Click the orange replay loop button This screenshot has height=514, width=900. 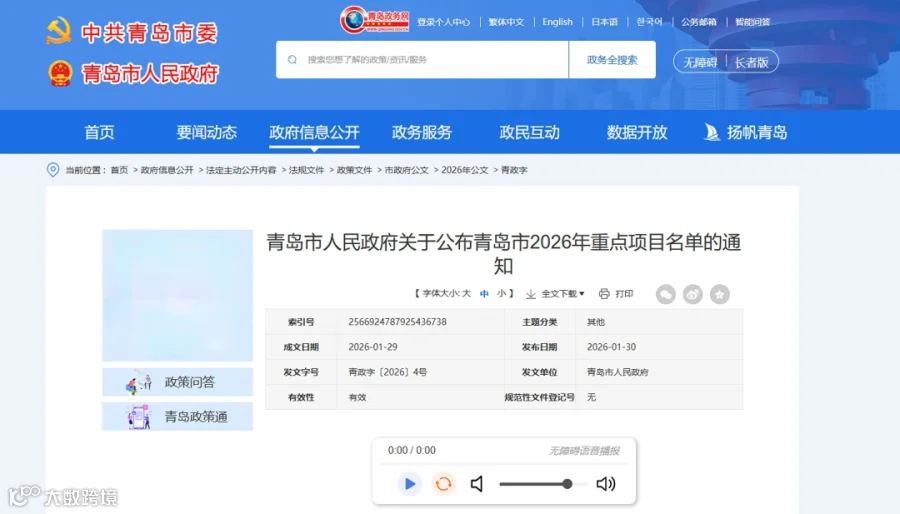(x=444, y=484)
